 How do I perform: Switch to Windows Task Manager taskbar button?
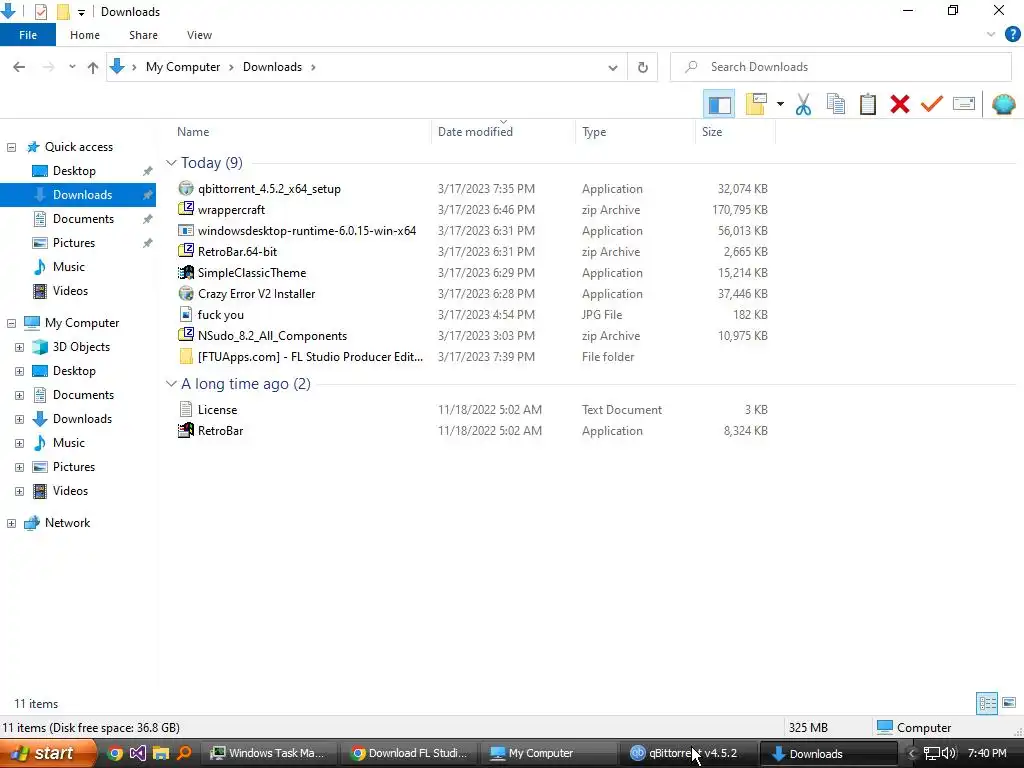[x=268, y=753]
